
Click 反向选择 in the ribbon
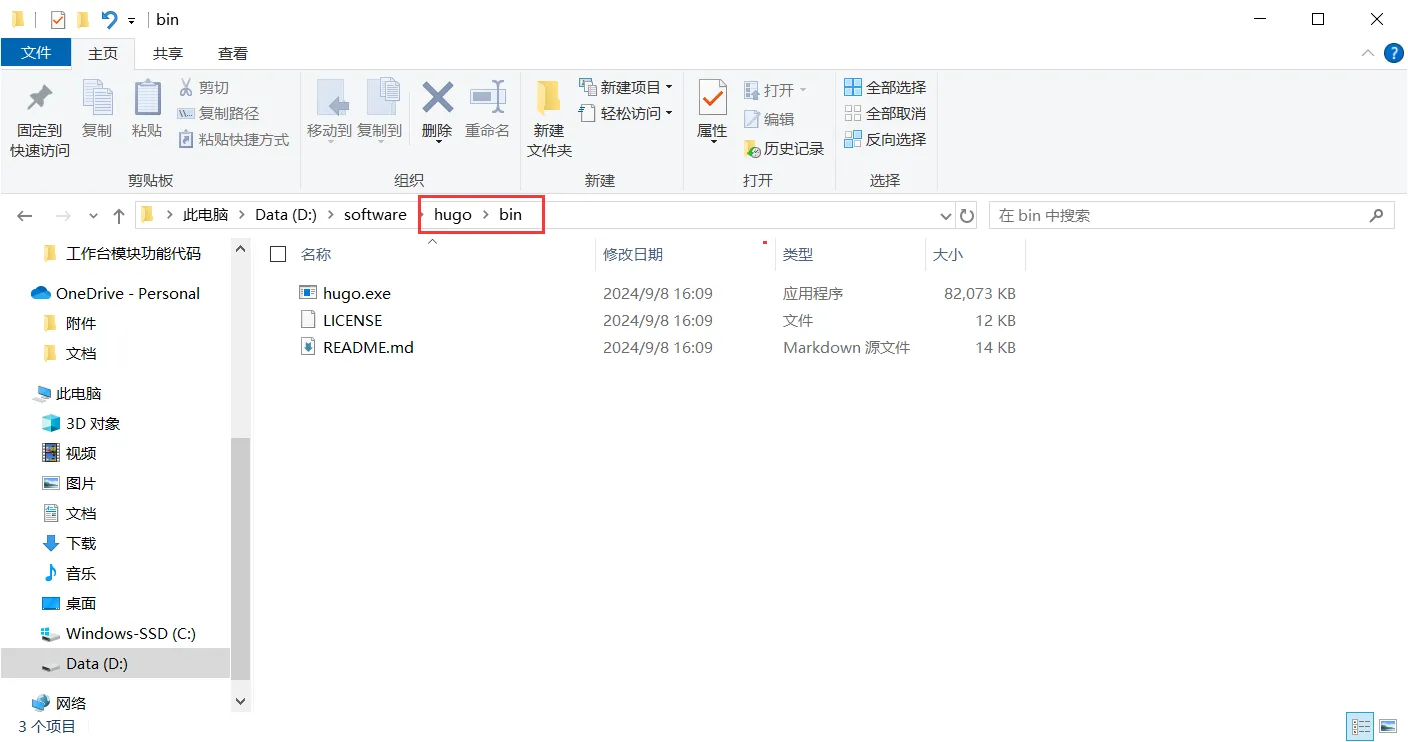885,140
